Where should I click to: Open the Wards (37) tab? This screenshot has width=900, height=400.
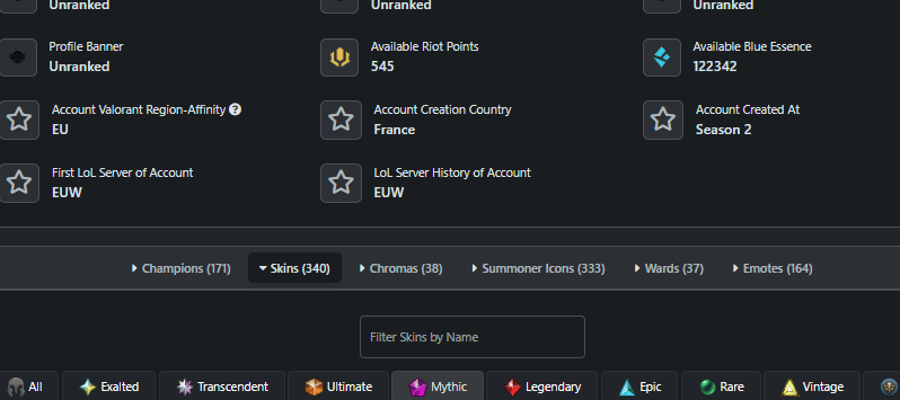(x=669, y=268)
